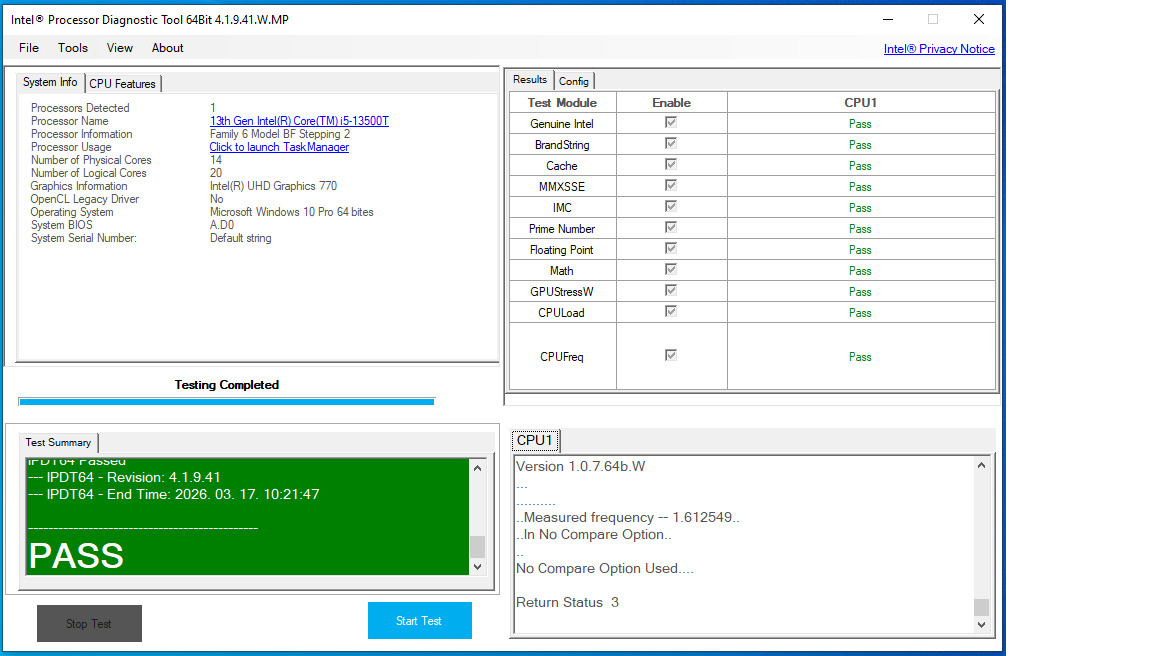Image resolution: width=1152 pixels, height=656 pixels.
Task: Toggle the MMXSSE test checkbox
Action: [671, 185]
